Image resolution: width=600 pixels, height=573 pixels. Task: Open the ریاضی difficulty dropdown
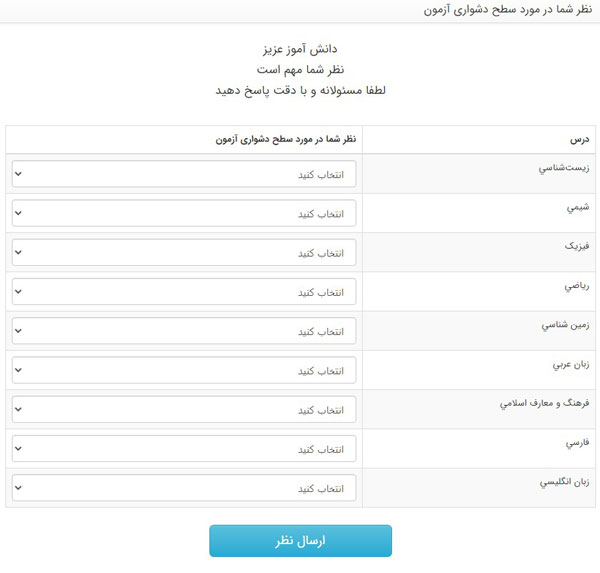(x=183, y=292)
